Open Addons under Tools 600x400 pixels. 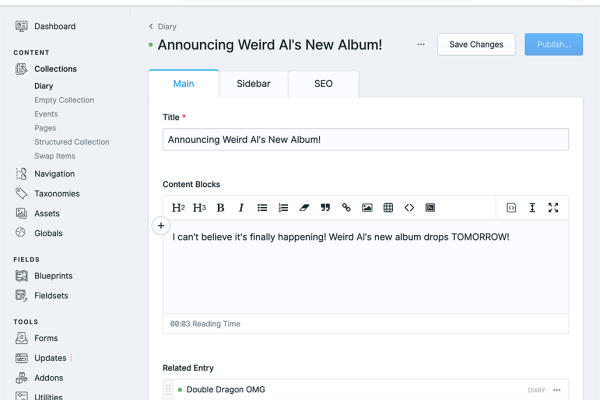[49, 378]
